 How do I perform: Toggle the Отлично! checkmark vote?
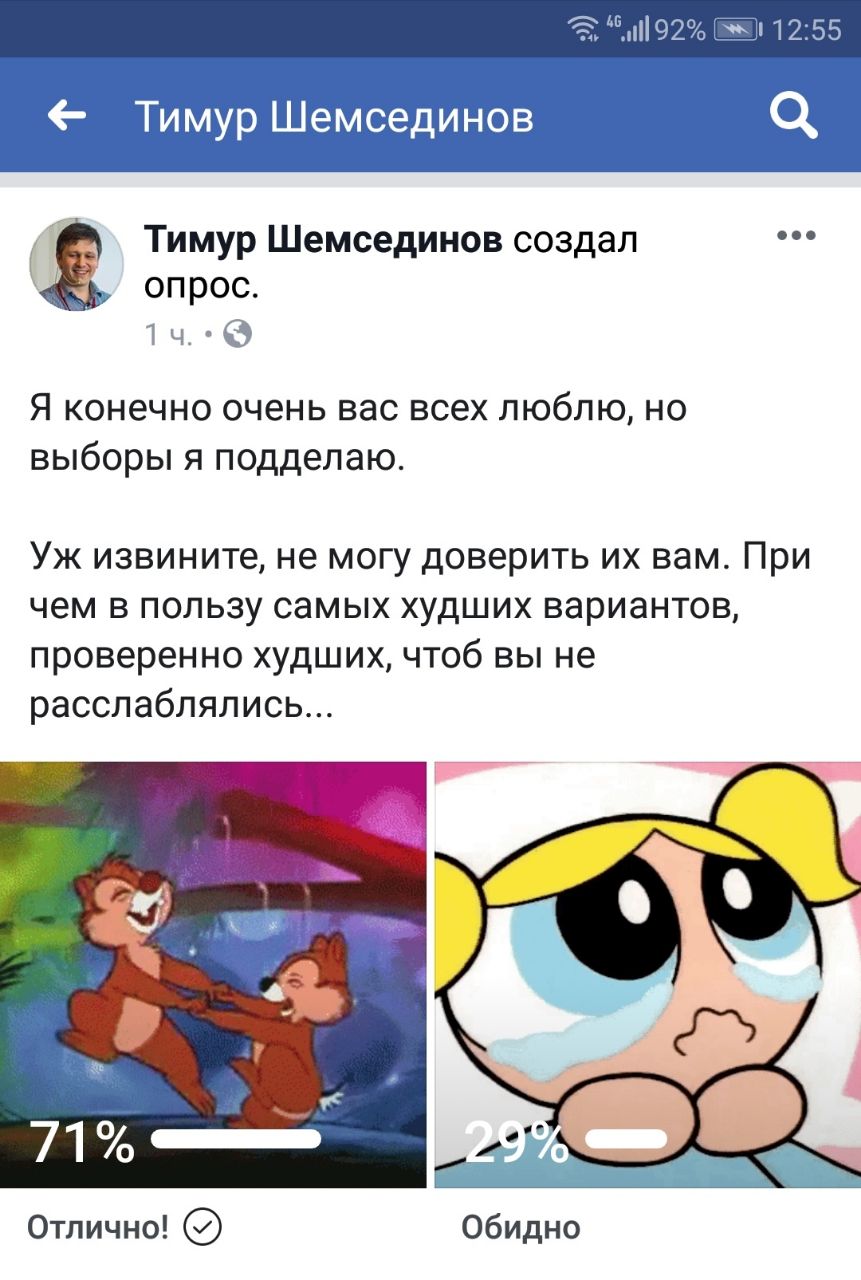(204, 1226)
